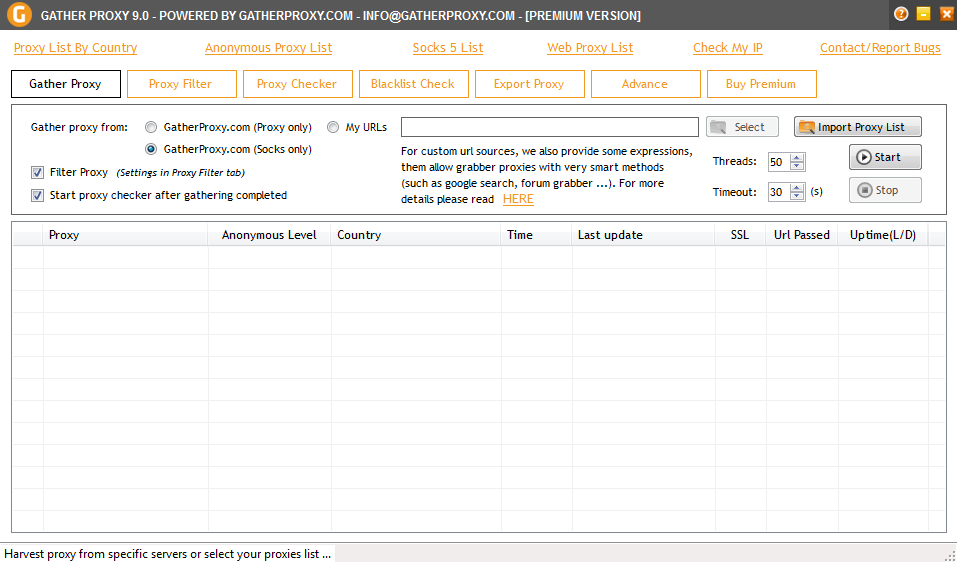Decrease Threads value with down arrow
The height and width of the screenshot is (562, 957).
[796, 165]
